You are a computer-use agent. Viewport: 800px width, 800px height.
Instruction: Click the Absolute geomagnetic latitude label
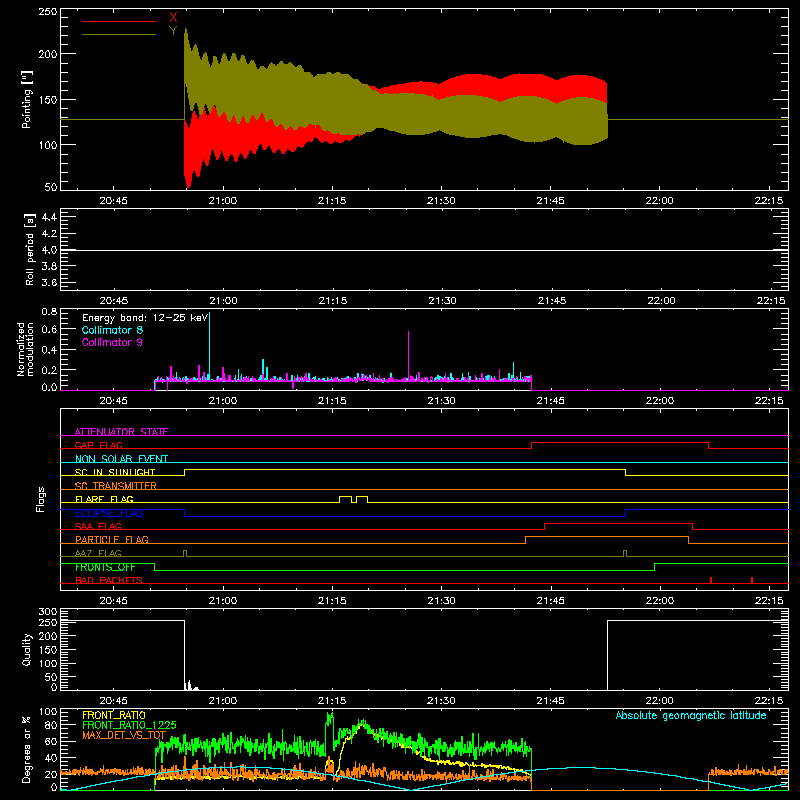point(691,715)
